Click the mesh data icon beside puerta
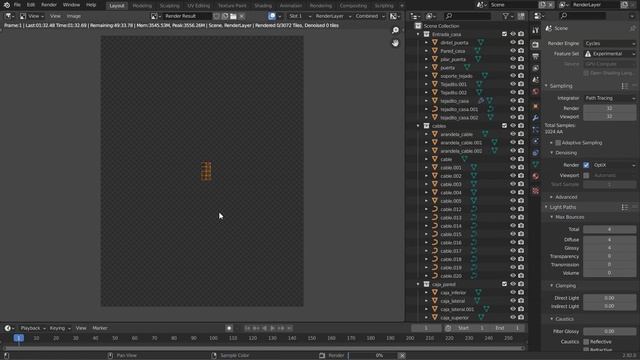This screenshot has height=360, width=640. [467, 67]
